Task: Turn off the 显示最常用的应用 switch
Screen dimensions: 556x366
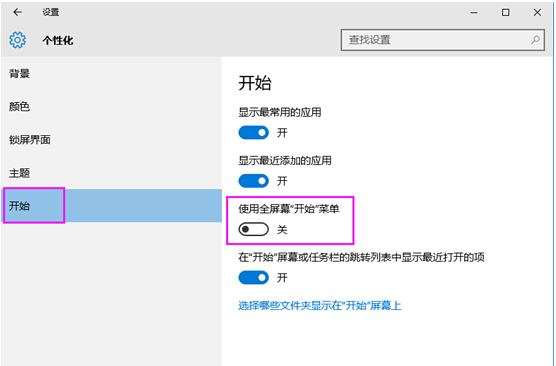Action: coord(254,133)
